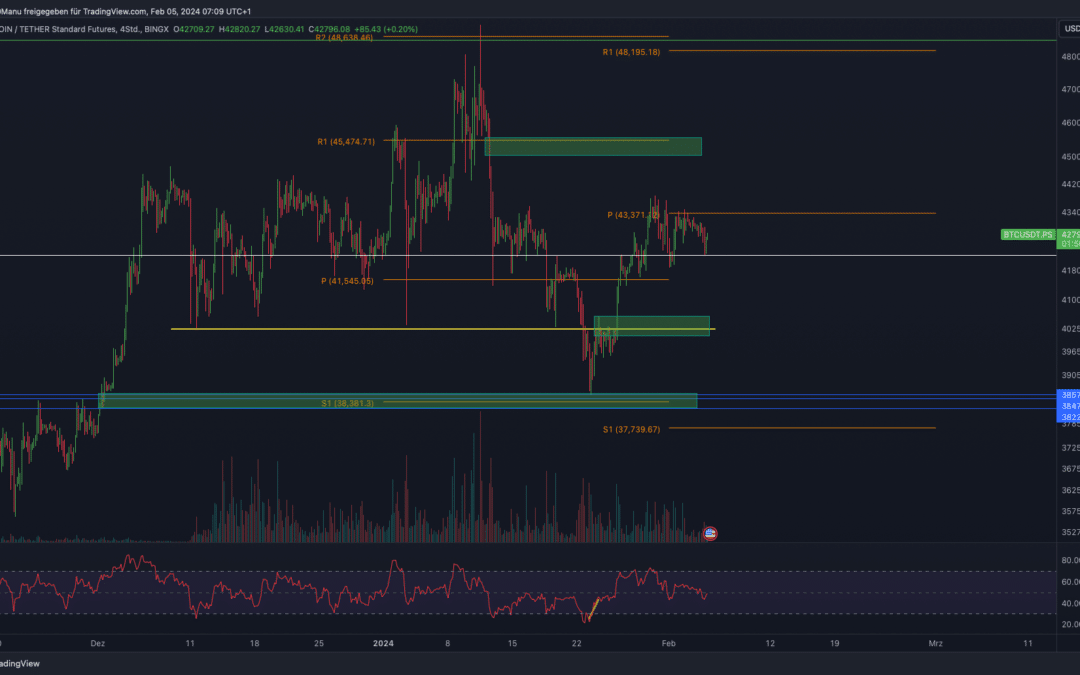Click the 25 label on the time axis

pyautogui.click(x=319, y=643)
